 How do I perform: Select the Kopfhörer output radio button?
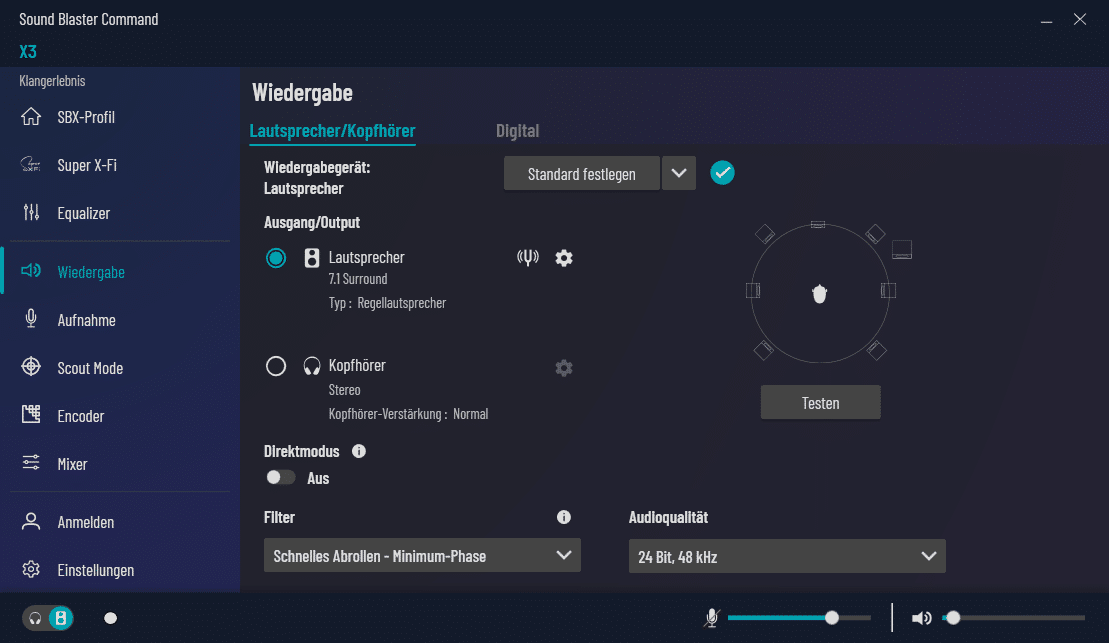click(x=276, y=366)
